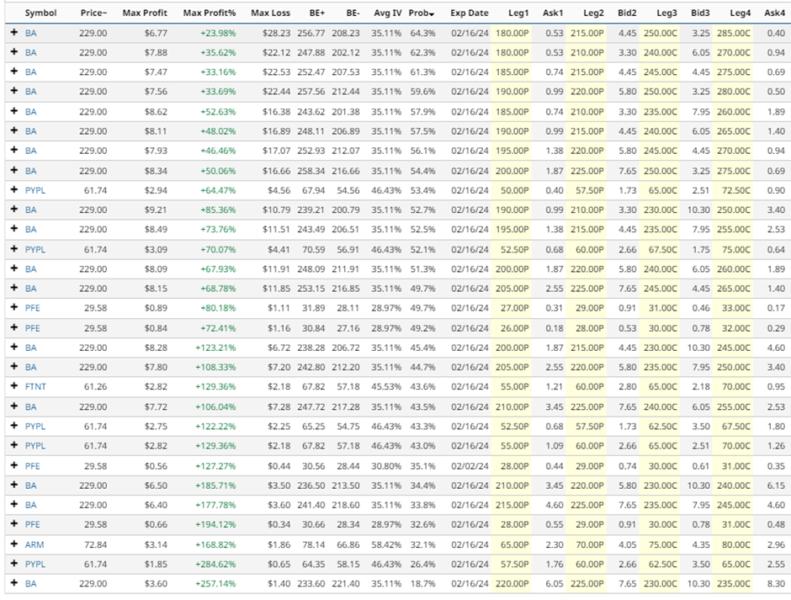This screenshot has width=791, height=600.
Task: Select the 61.26 price cell
Action: point(95,387)
